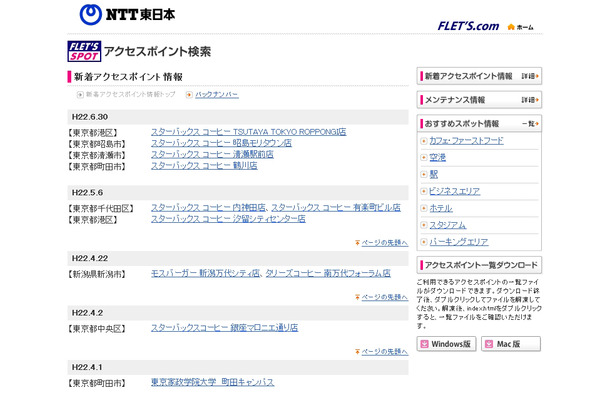Open 空港 spot category
This screenshot has height=400, width=610.
tap(438, 158)
